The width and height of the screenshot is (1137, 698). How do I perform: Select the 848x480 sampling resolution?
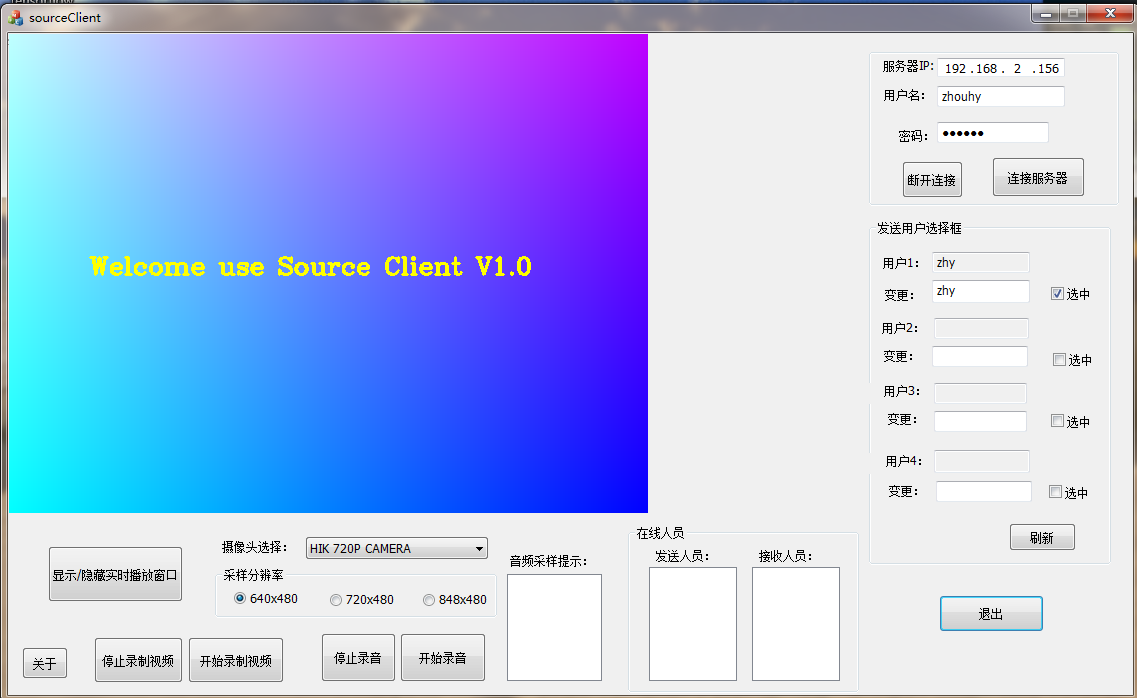(429, 600)
